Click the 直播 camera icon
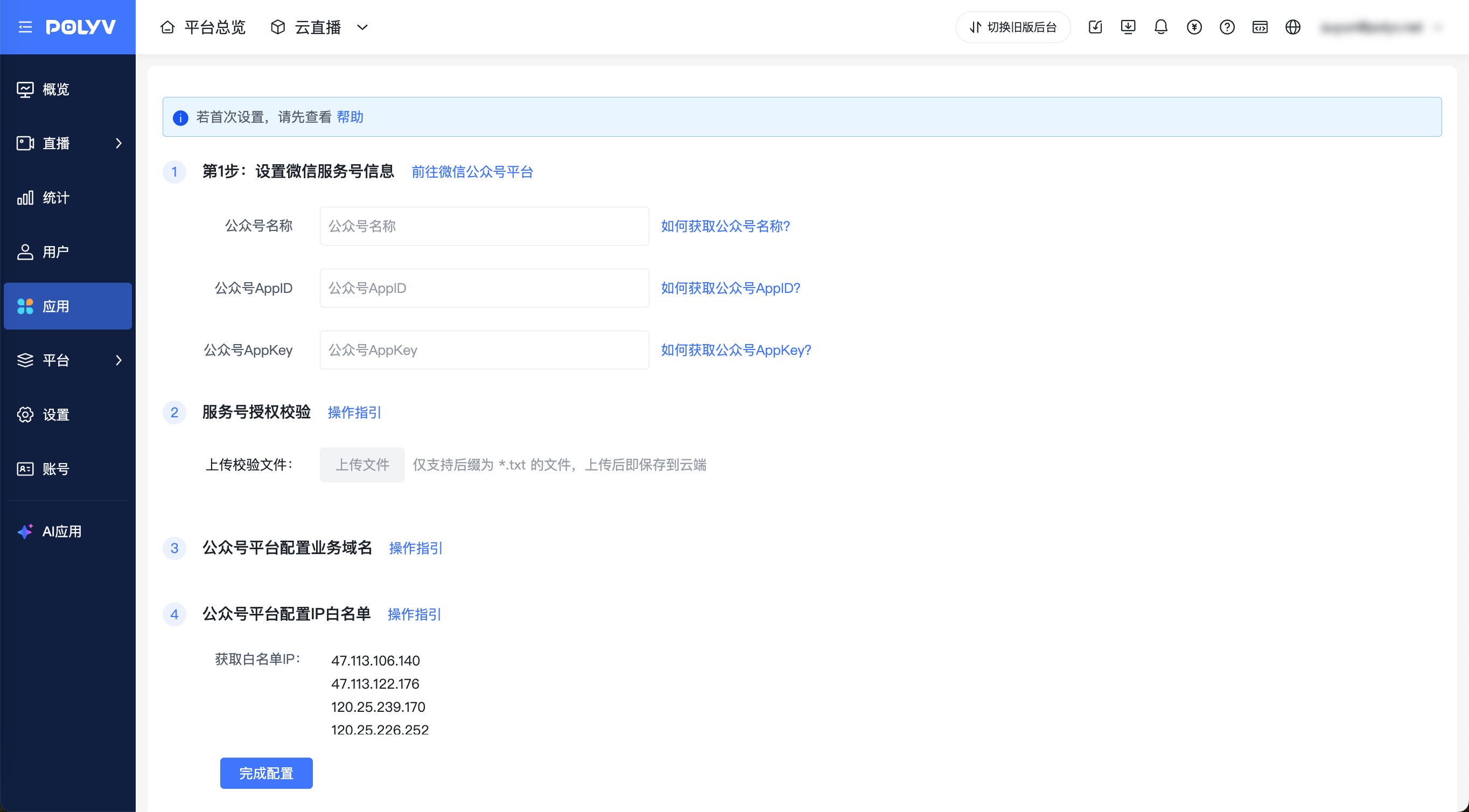The width and height of the screenshot is (1469, 812). click(x=25, y=143)
